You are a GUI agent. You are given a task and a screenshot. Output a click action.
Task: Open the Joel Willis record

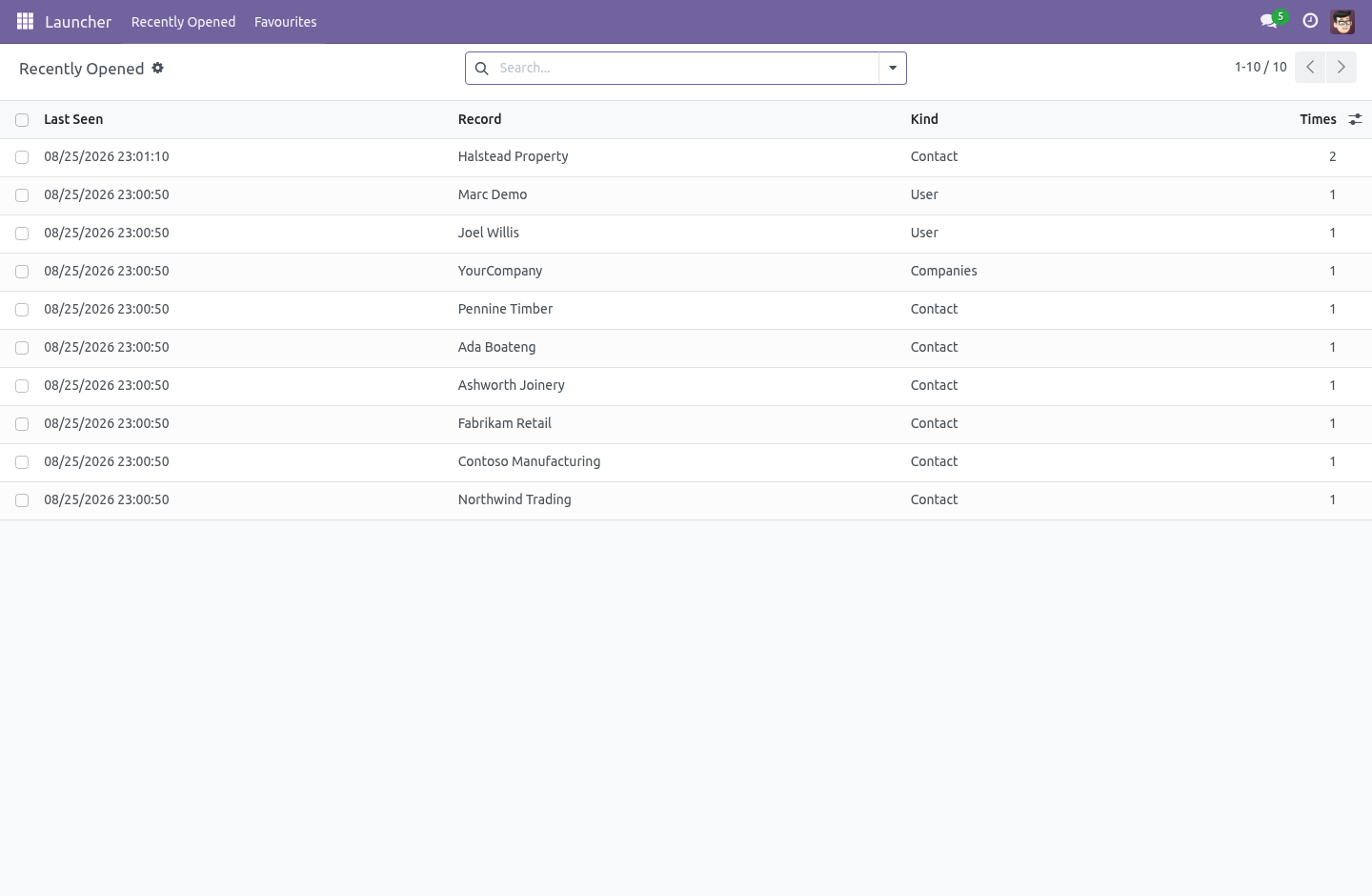489,233
